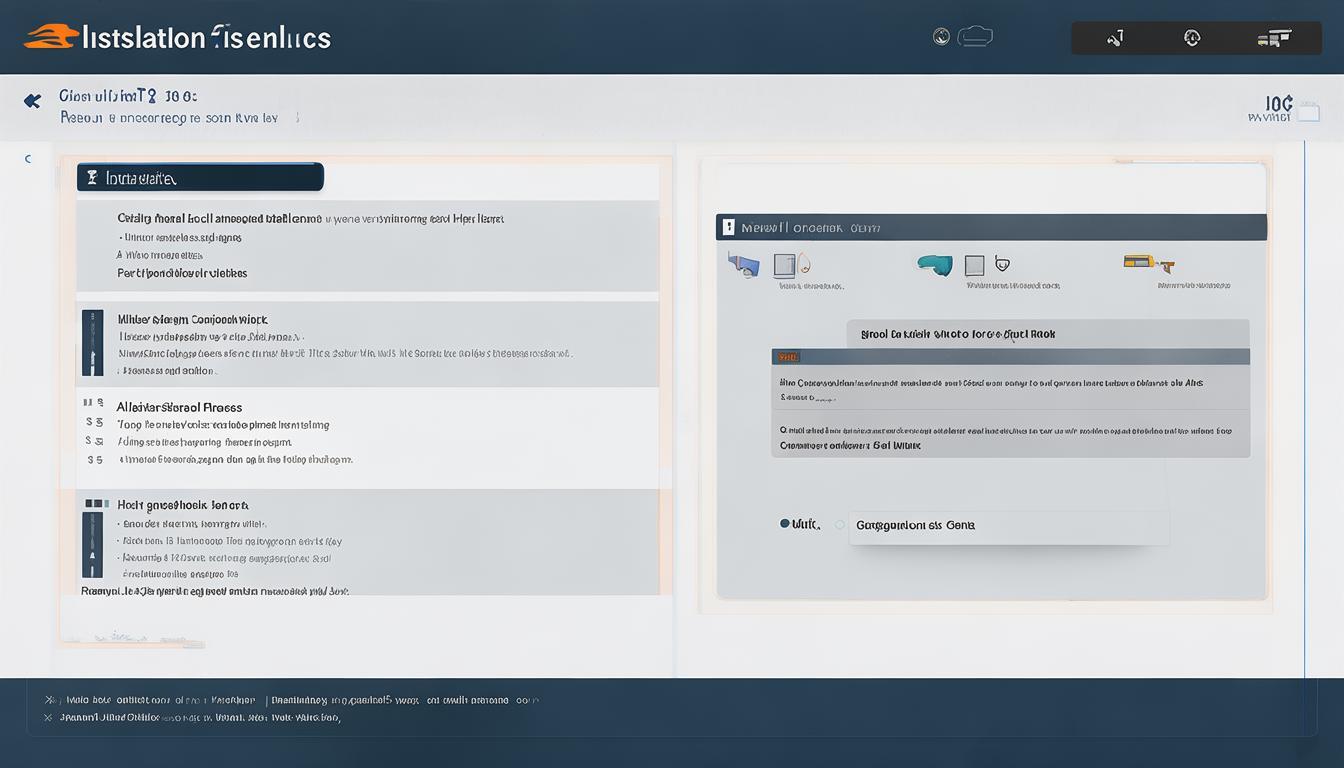
Task: Click the teal tool icon in the right panel
Action: click(935, 265)
